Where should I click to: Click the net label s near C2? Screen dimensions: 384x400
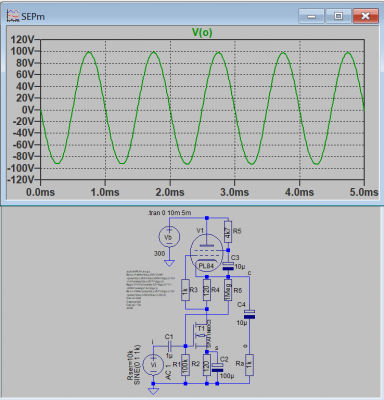217,348
